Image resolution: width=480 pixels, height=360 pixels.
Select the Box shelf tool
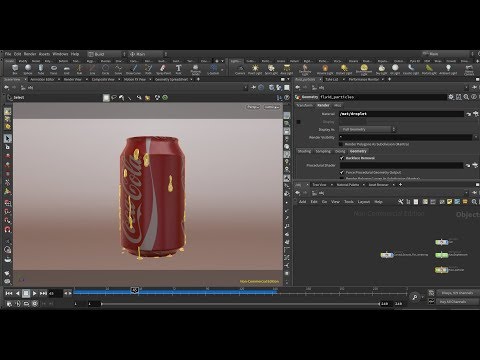(x=15, y=69)
